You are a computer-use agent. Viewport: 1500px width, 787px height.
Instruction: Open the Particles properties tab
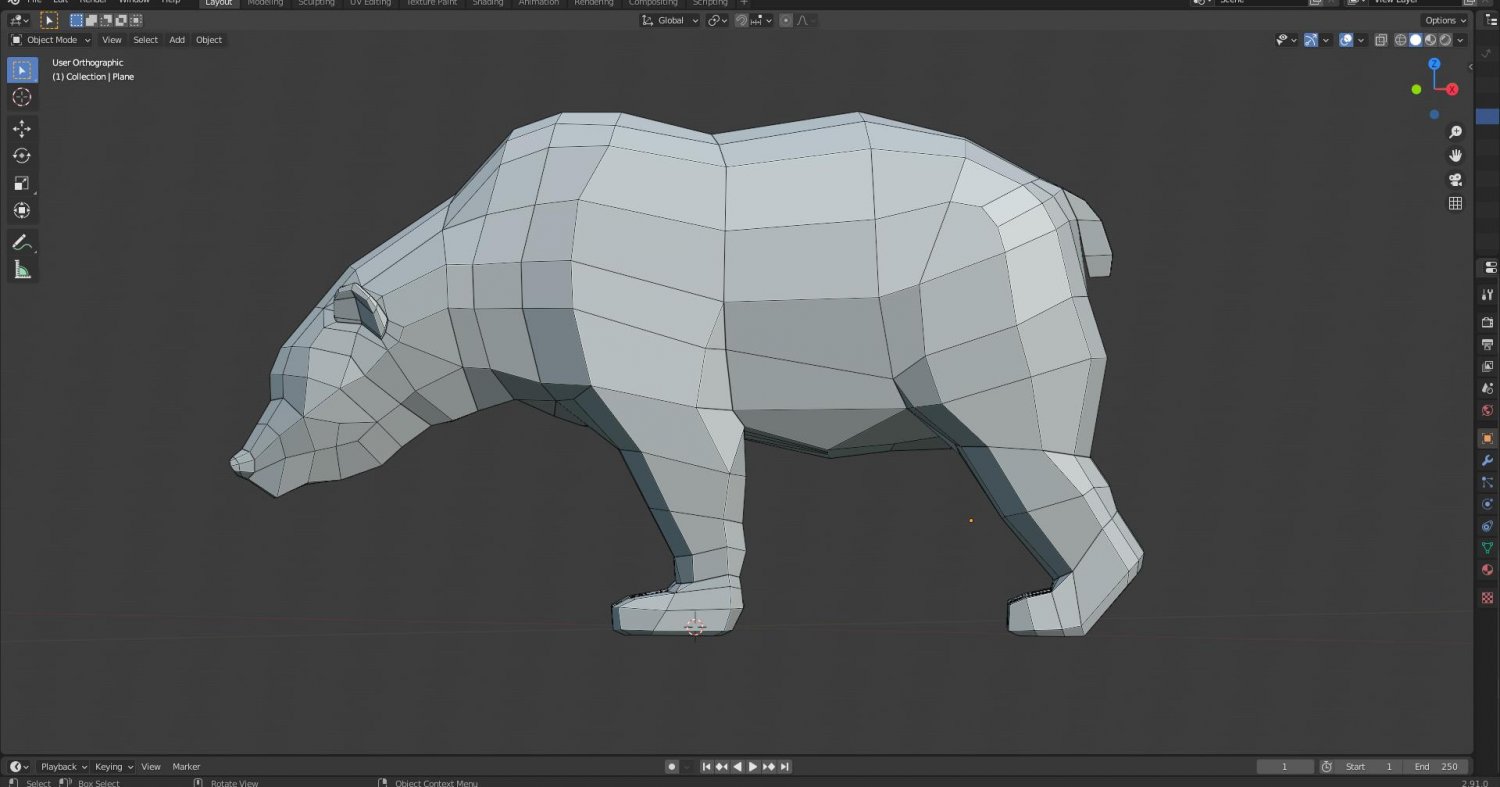point(1487,482)
